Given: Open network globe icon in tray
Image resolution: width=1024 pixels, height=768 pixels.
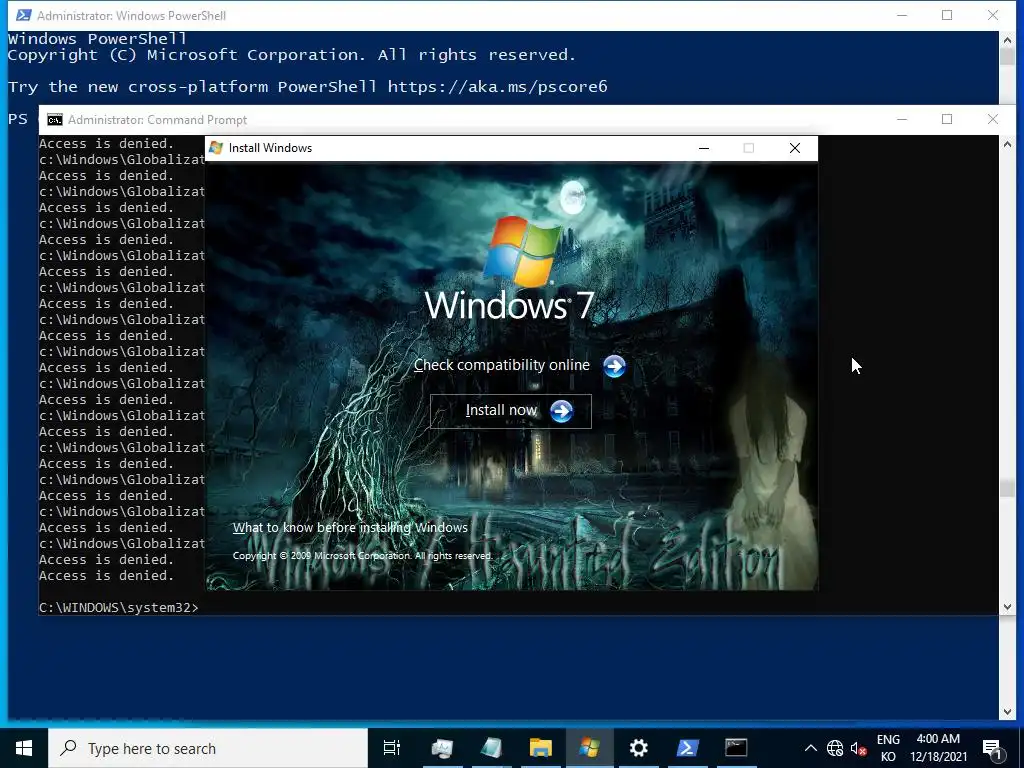Looking at the screenshot, I should 835,748.
